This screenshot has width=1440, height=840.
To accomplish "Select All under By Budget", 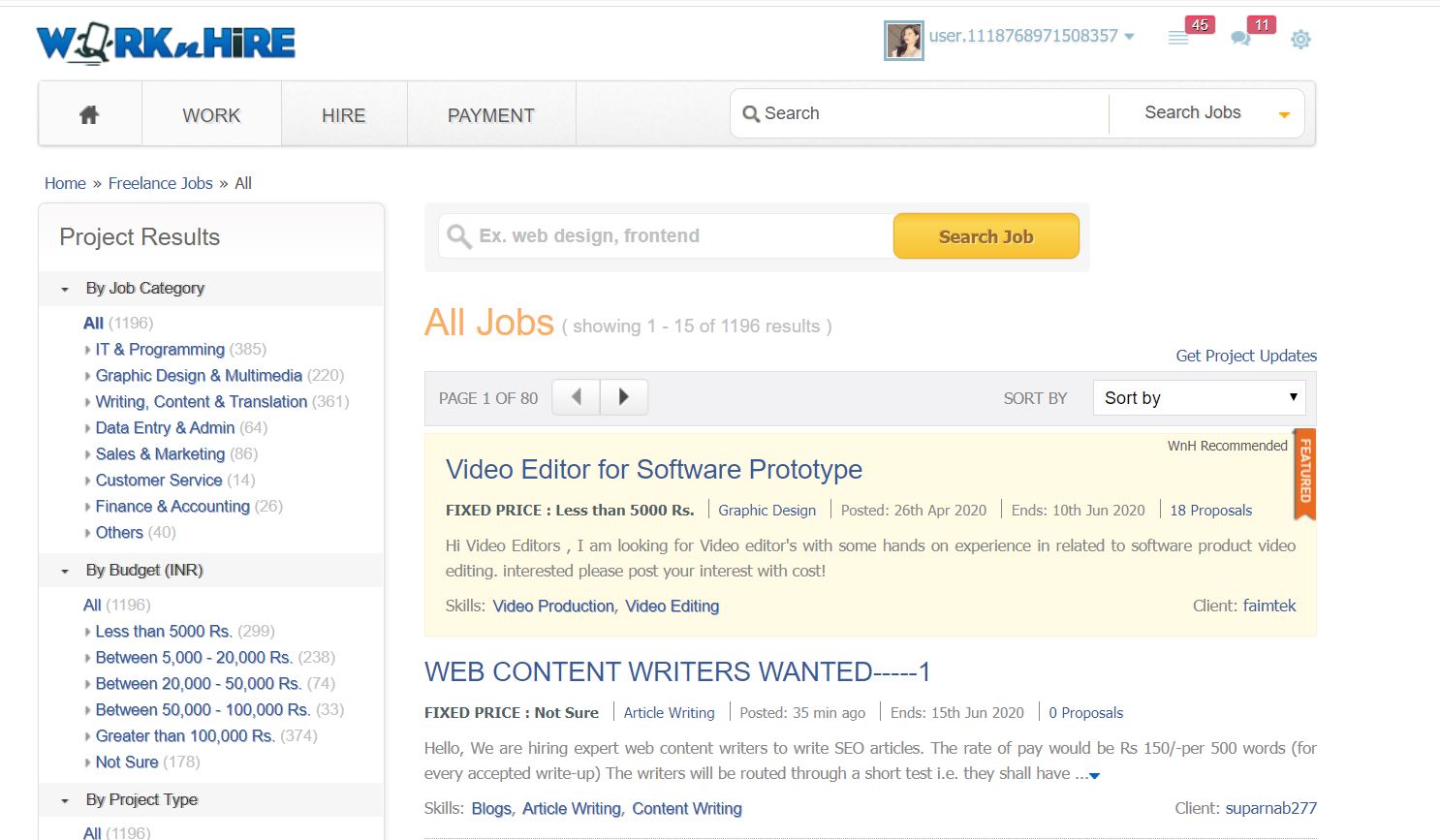I will point(92,605).
